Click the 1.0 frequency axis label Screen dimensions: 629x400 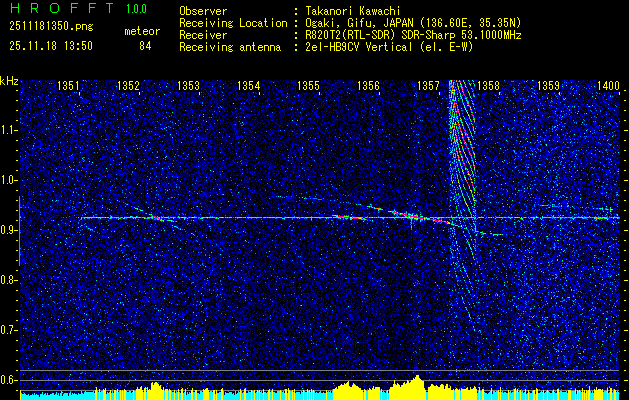click(9, 180)
